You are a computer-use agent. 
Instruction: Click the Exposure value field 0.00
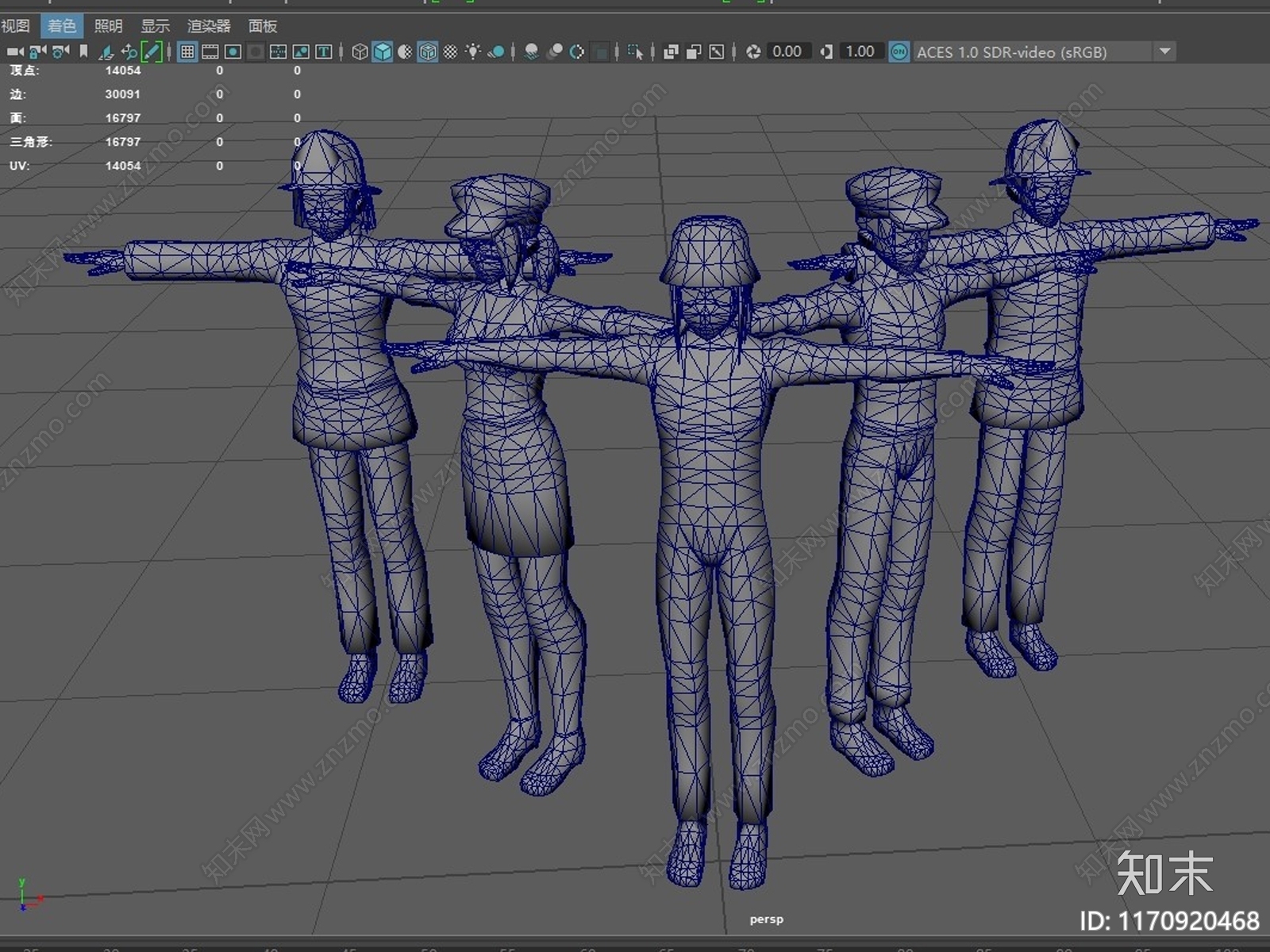click(787, 52)
